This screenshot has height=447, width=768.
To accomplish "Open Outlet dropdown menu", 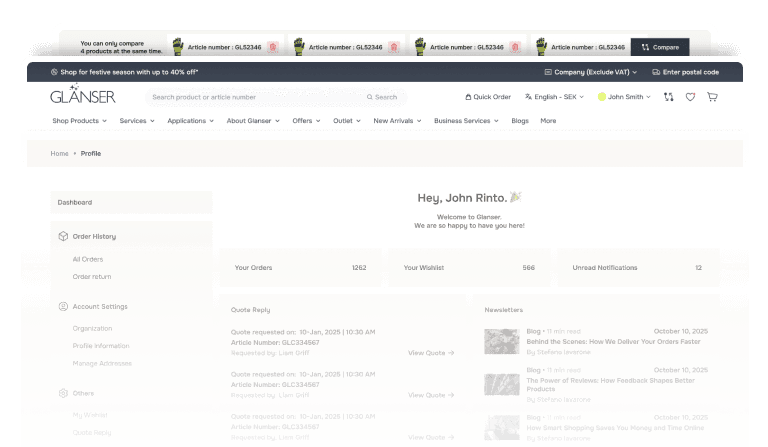I will pyautogui.click(x=347, y=120).
